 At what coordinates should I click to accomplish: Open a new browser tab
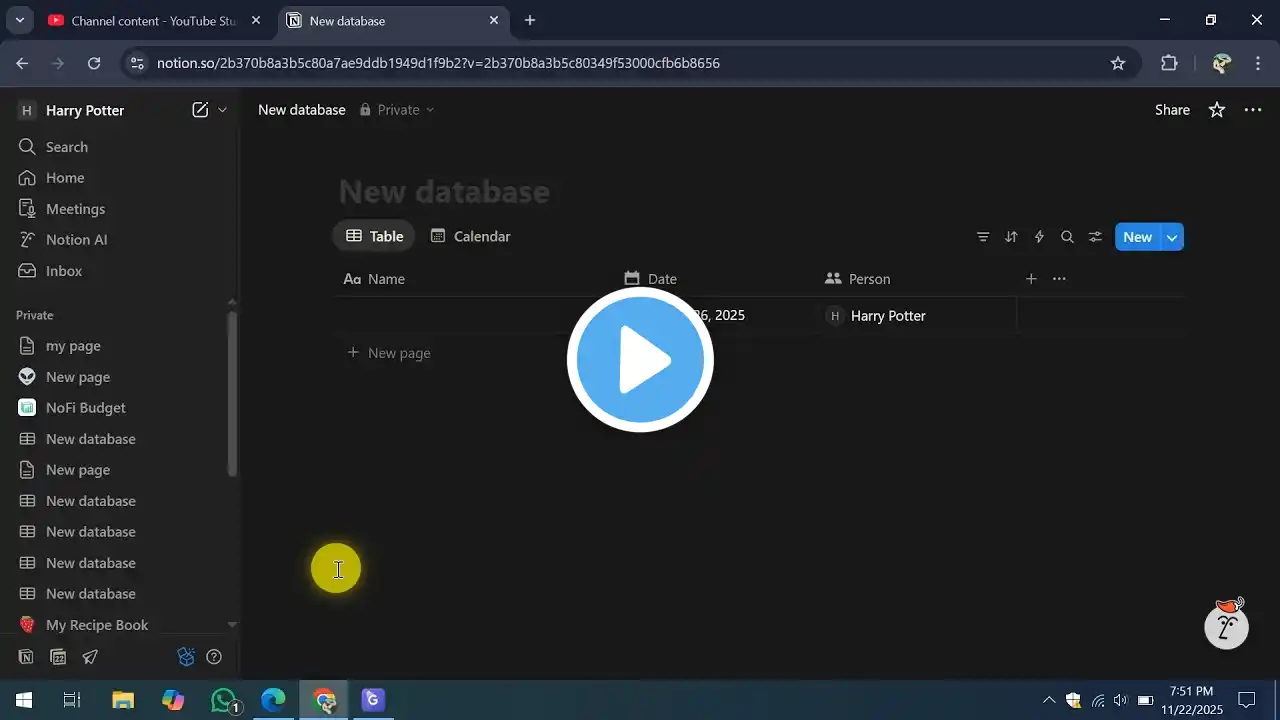click(x=530, y=20)
